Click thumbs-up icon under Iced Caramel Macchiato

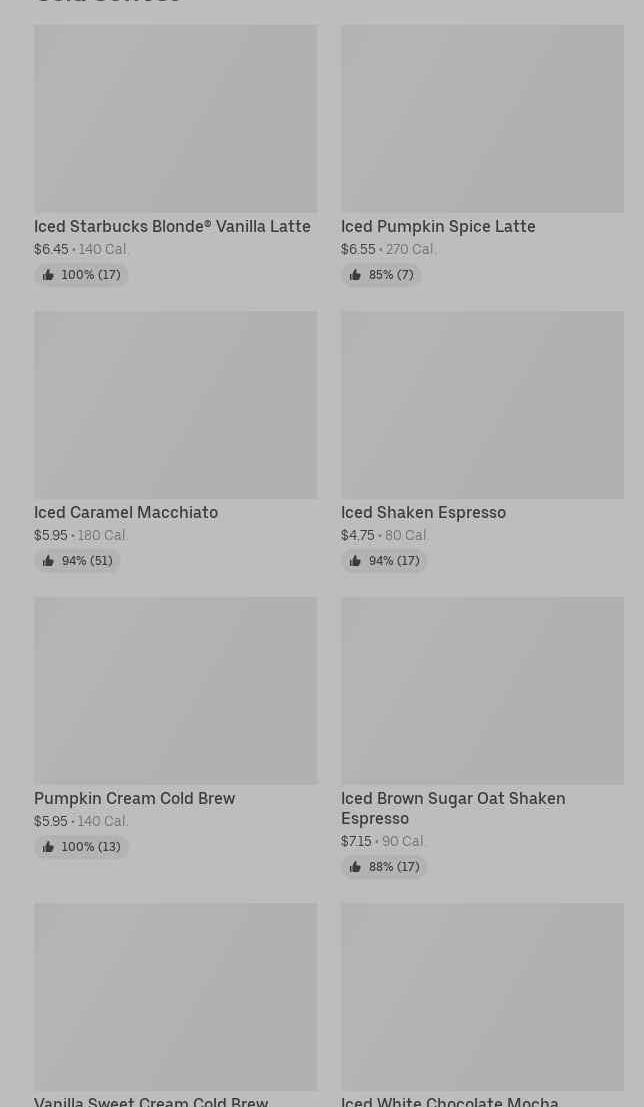[x=48, y=561]
